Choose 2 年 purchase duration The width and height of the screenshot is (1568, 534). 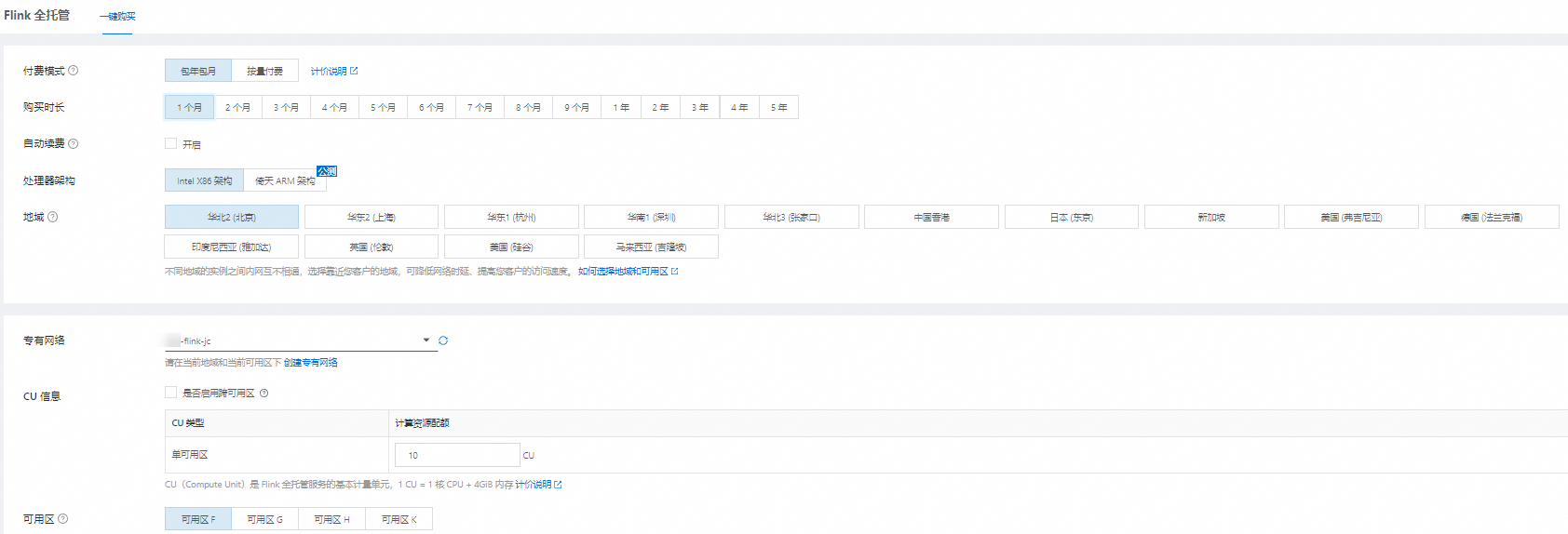[661, 107]
